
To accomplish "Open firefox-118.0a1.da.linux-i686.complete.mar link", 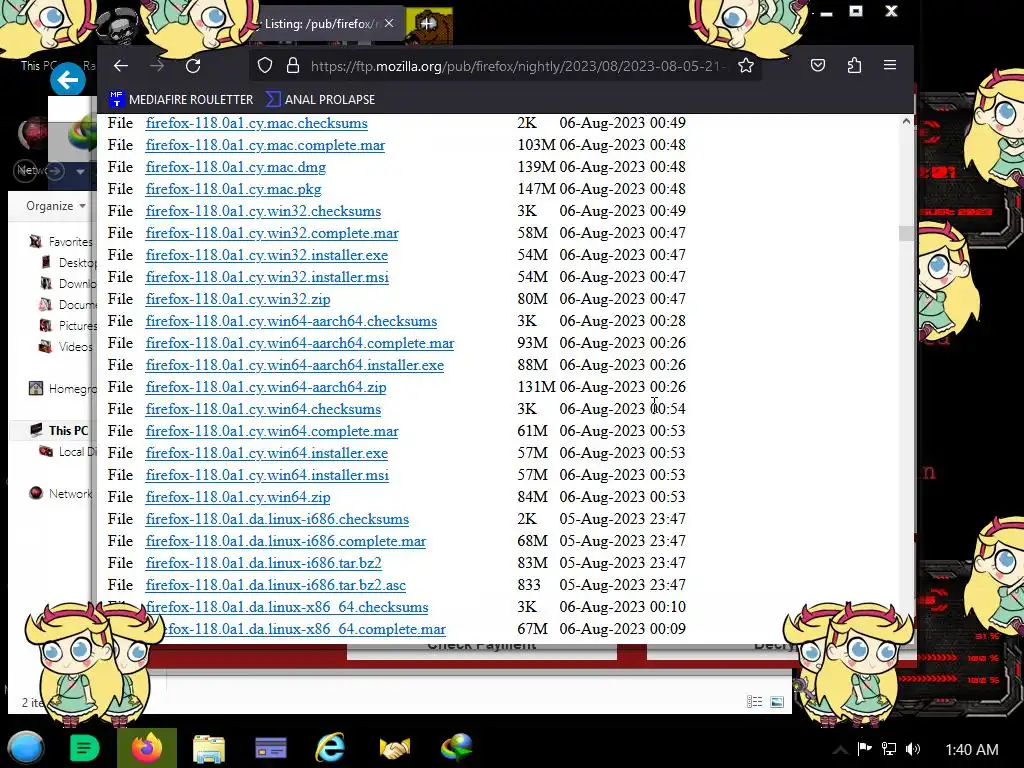I will [x=285, y=541].
